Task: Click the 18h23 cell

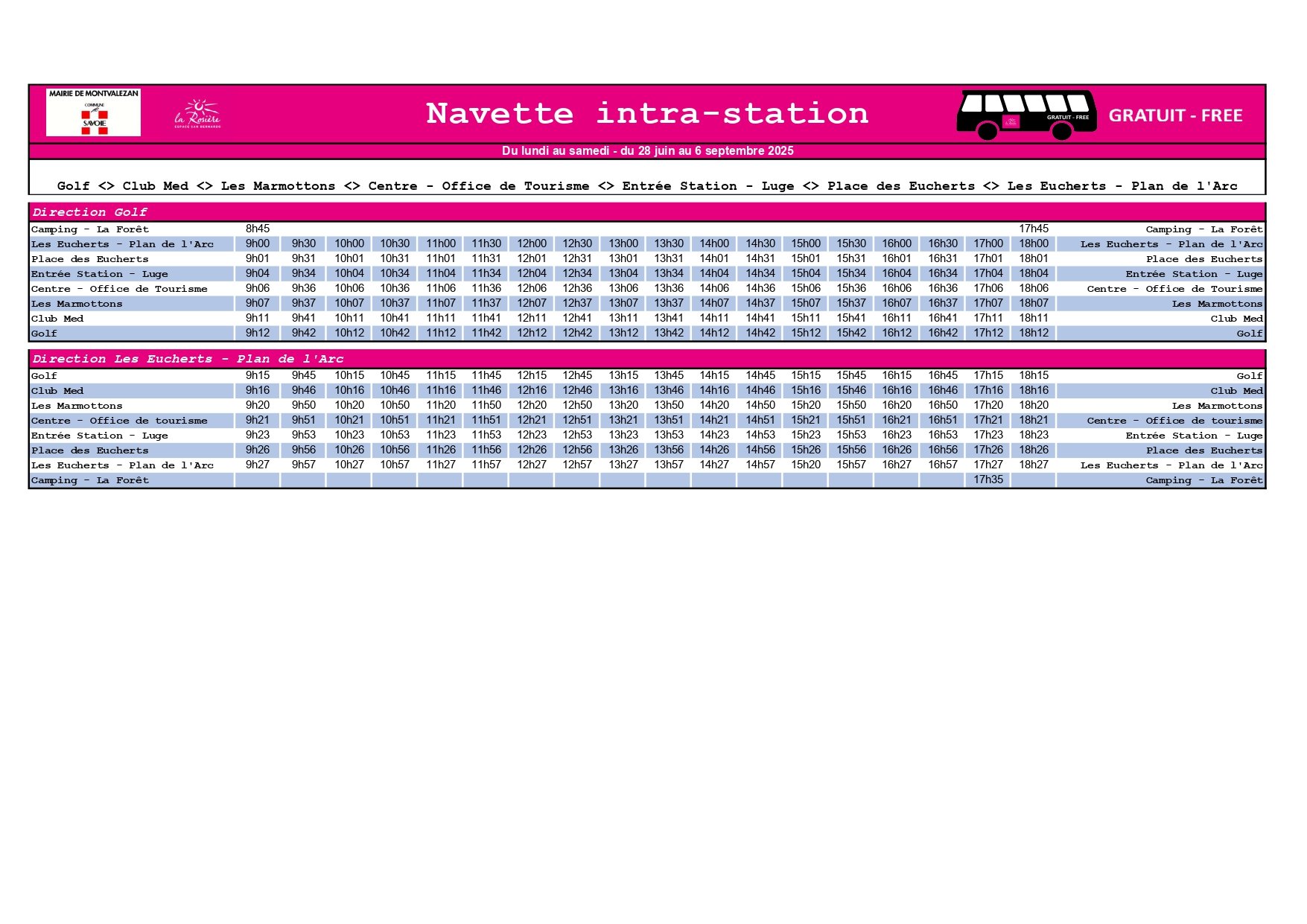Action: point(1034,435)
